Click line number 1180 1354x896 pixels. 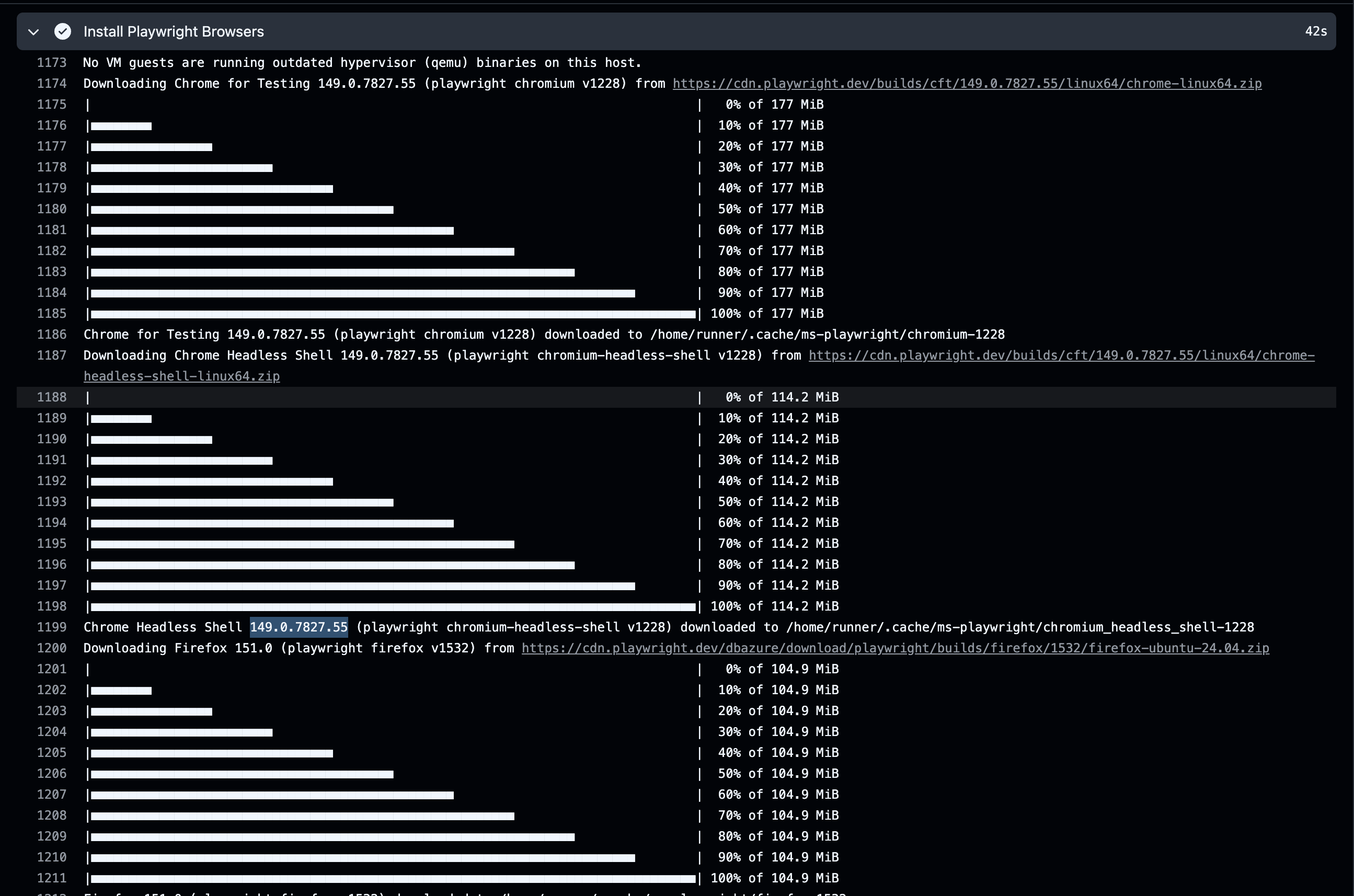(x=52, y=209)
